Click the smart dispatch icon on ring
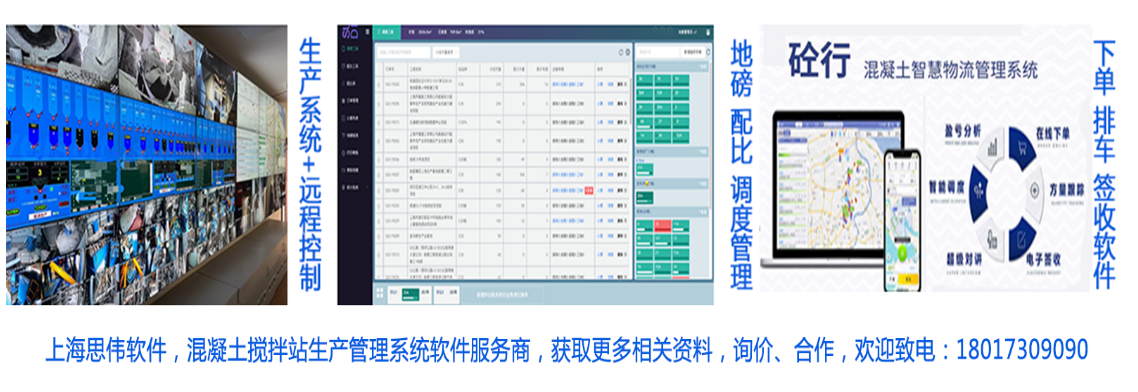Screen dimensions: 1138x392 (x=979, y=191)
